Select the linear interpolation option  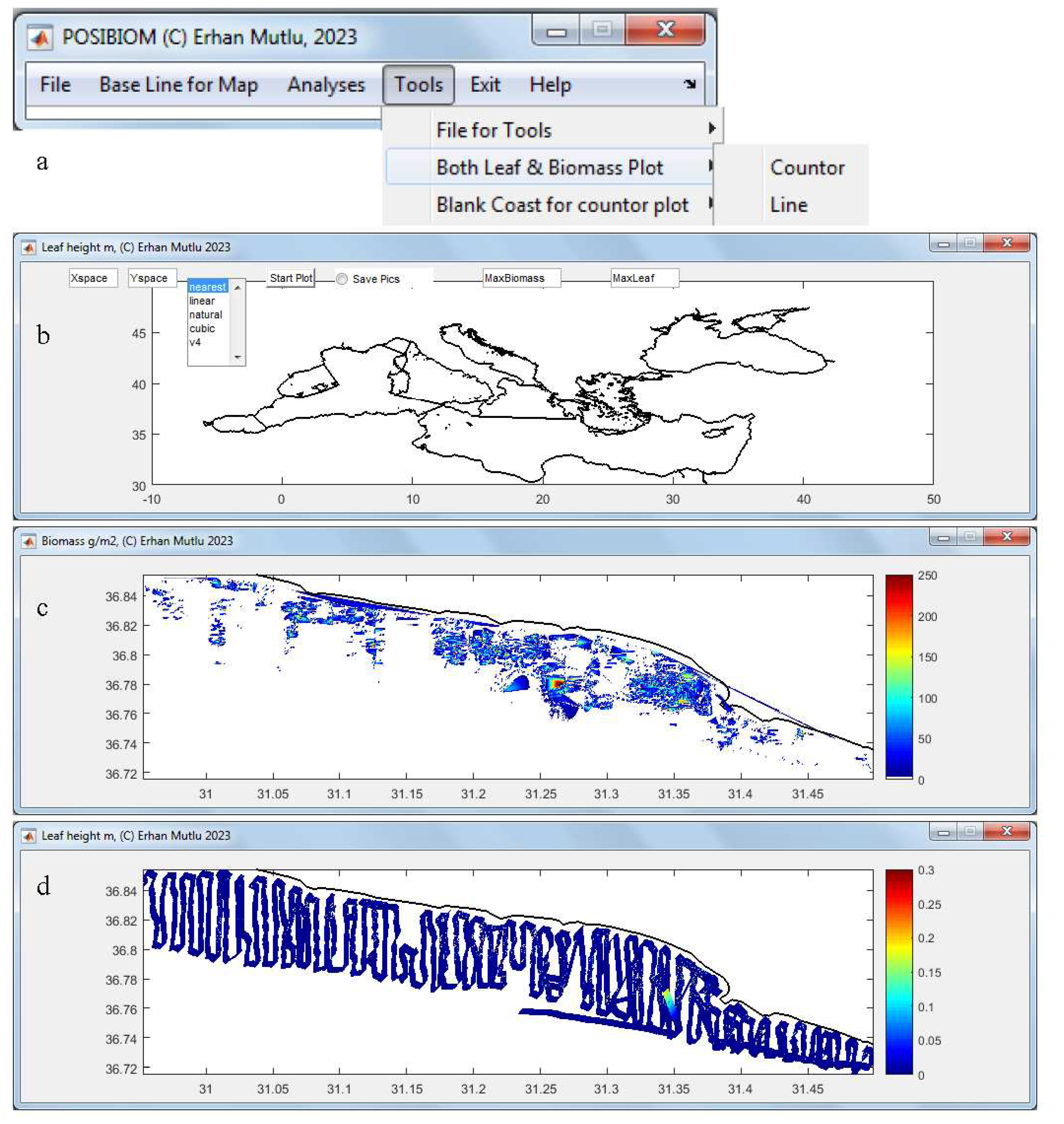pyautogui.click(x=202, y=301)
